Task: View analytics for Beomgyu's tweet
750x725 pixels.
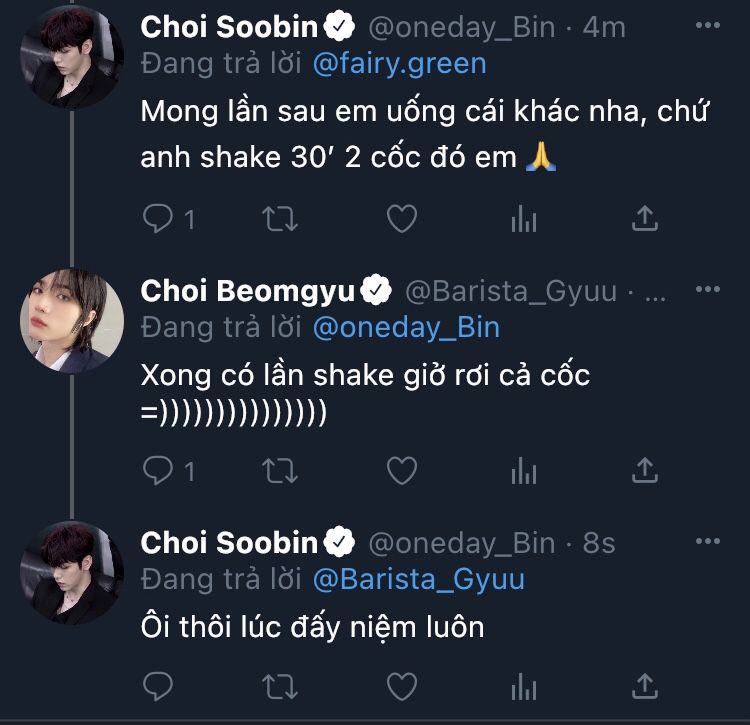Action: coord(524,470)
